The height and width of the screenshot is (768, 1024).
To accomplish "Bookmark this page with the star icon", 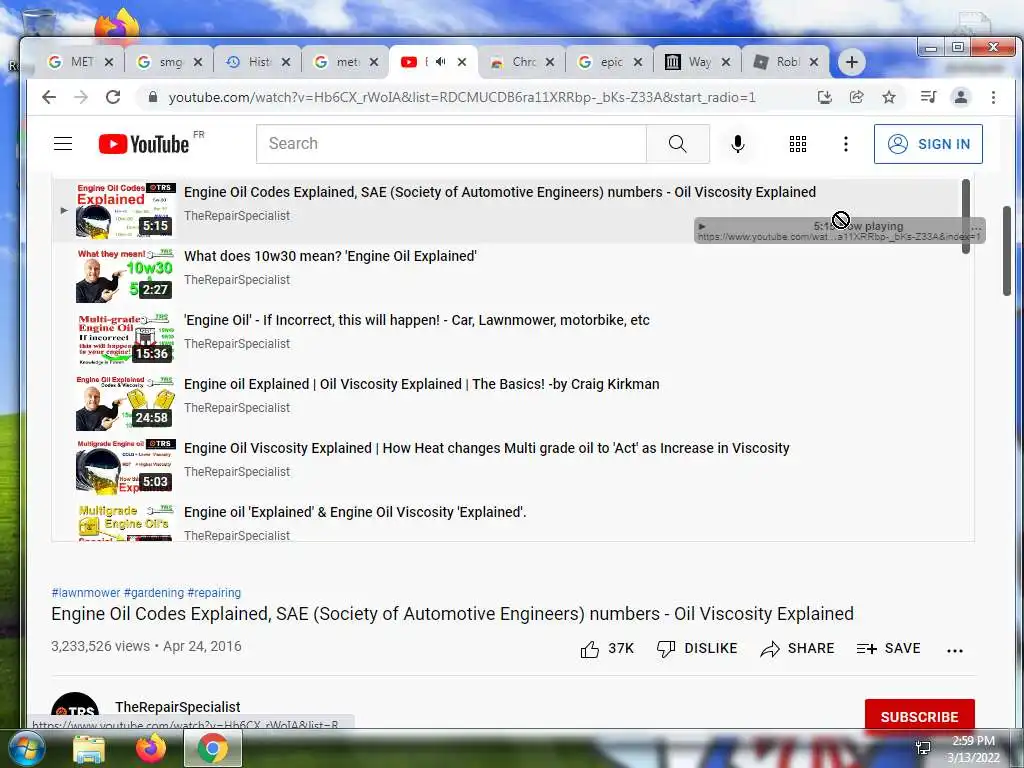I will (889, 97).
